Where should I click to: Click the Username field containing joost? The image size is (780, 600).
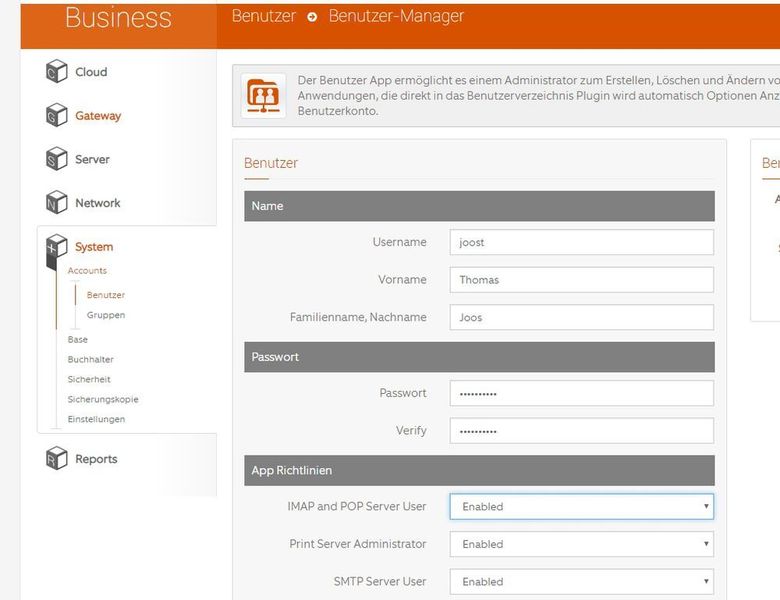(581, 242)
